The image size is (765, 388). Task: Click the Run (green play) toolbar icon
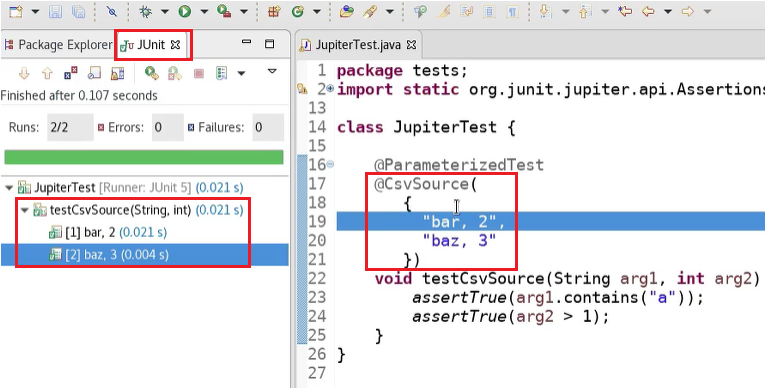point(184,11)
